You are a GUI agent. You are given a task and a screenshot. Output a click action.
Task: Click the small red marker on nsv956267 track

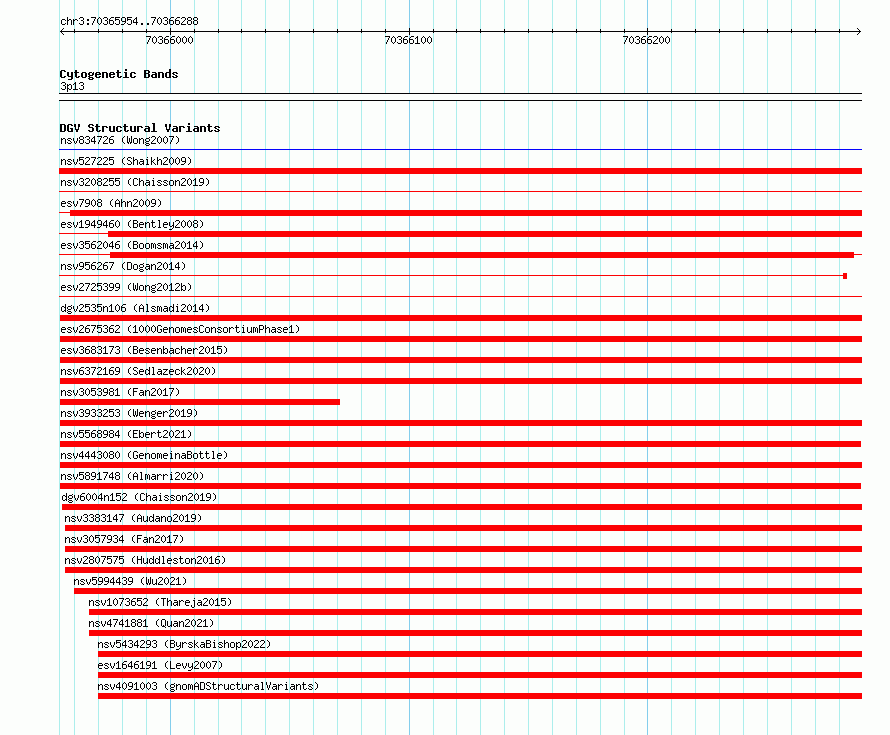pos(845,276)
